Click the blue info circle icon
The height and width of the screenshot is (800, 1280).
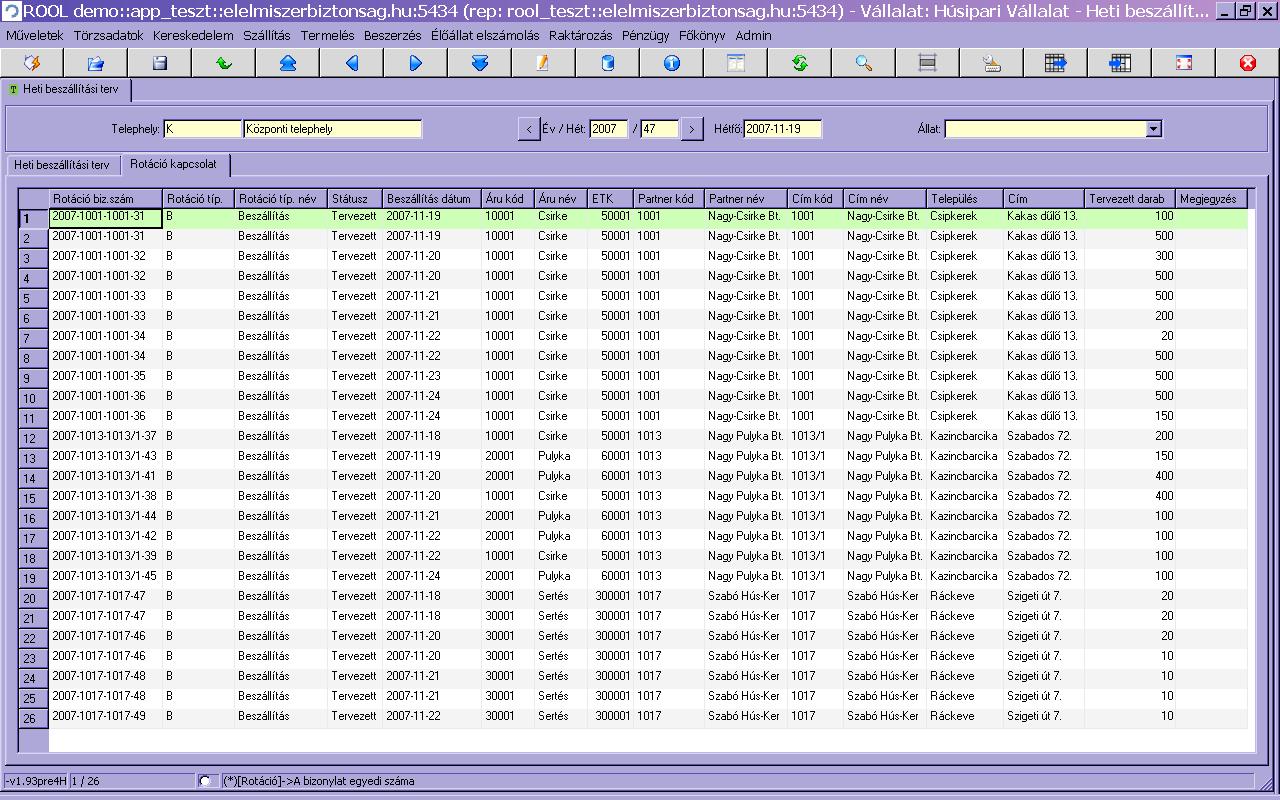tap(672, 63)
